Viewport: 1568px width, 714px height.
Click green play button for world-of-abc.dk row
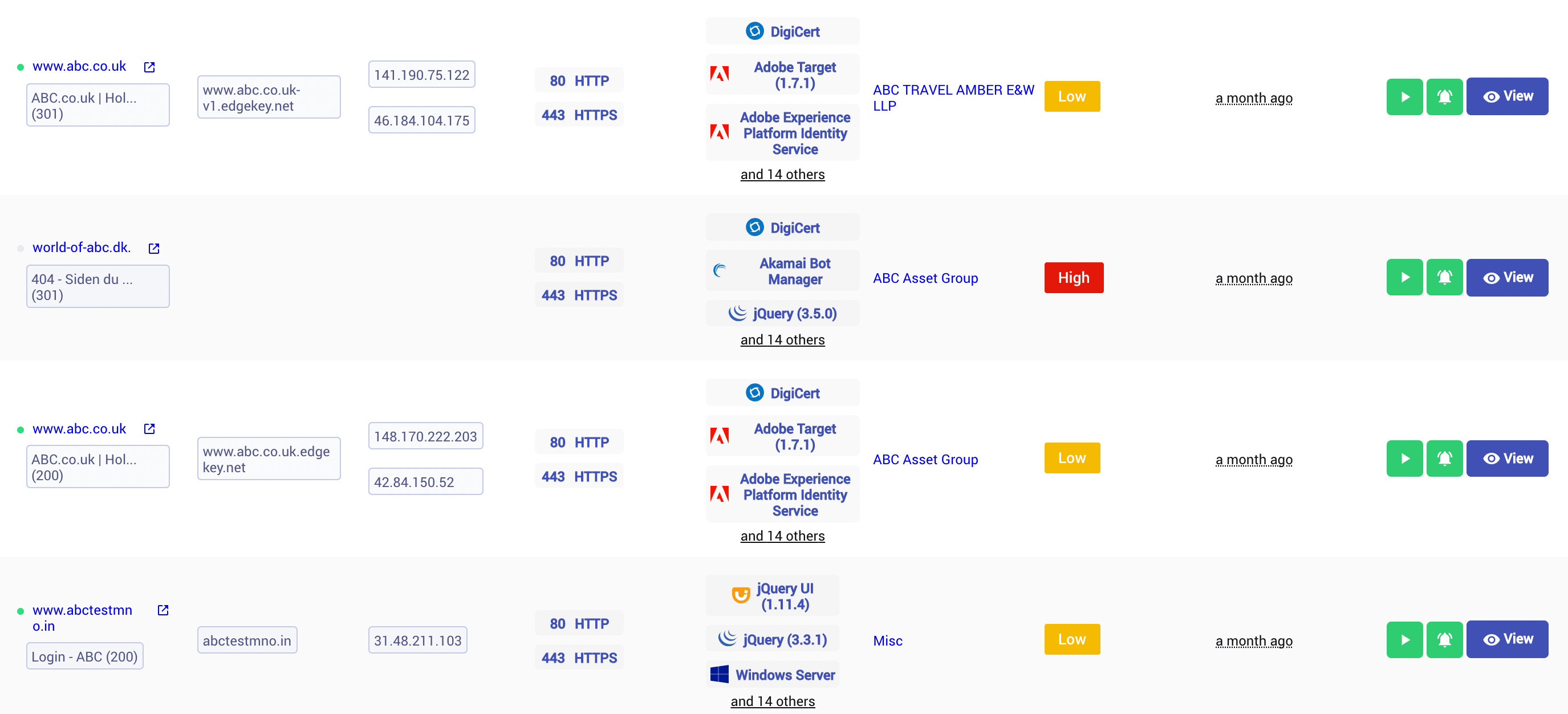tap(1404, 278)
